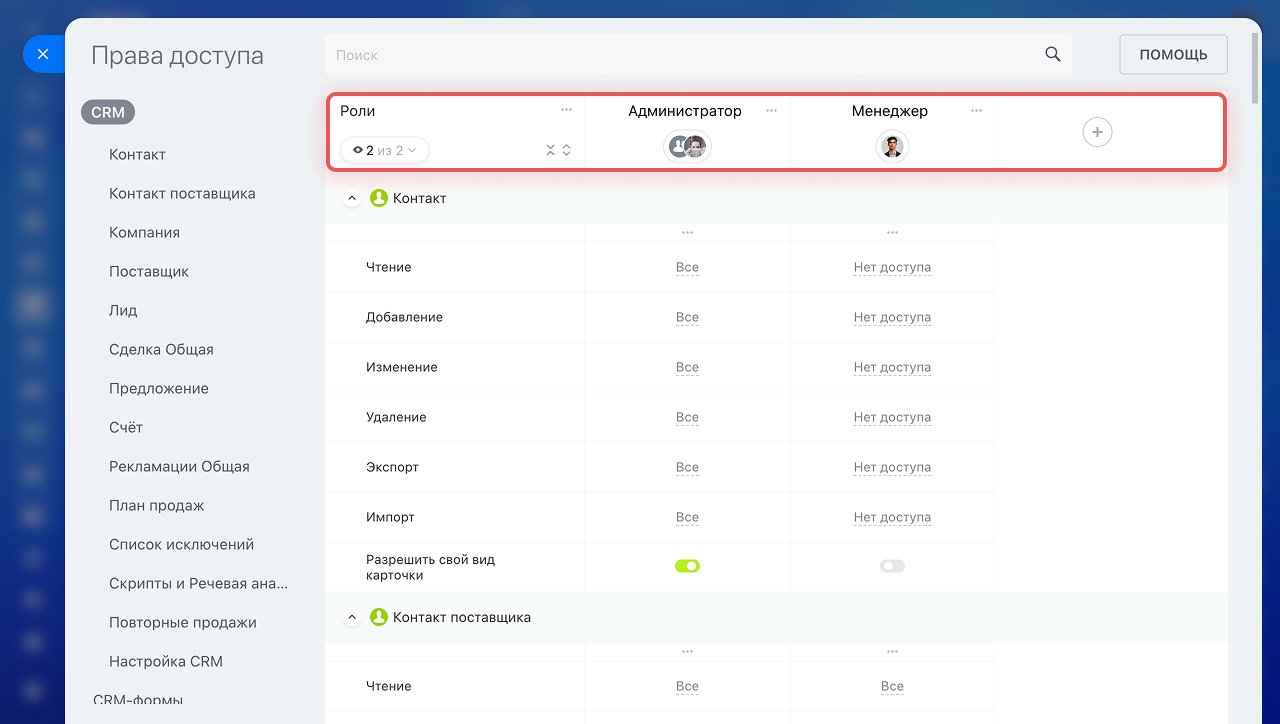Click Менеджер user avatar
The width and height of the screenshot is (1280, 724).
coord(892,147)
